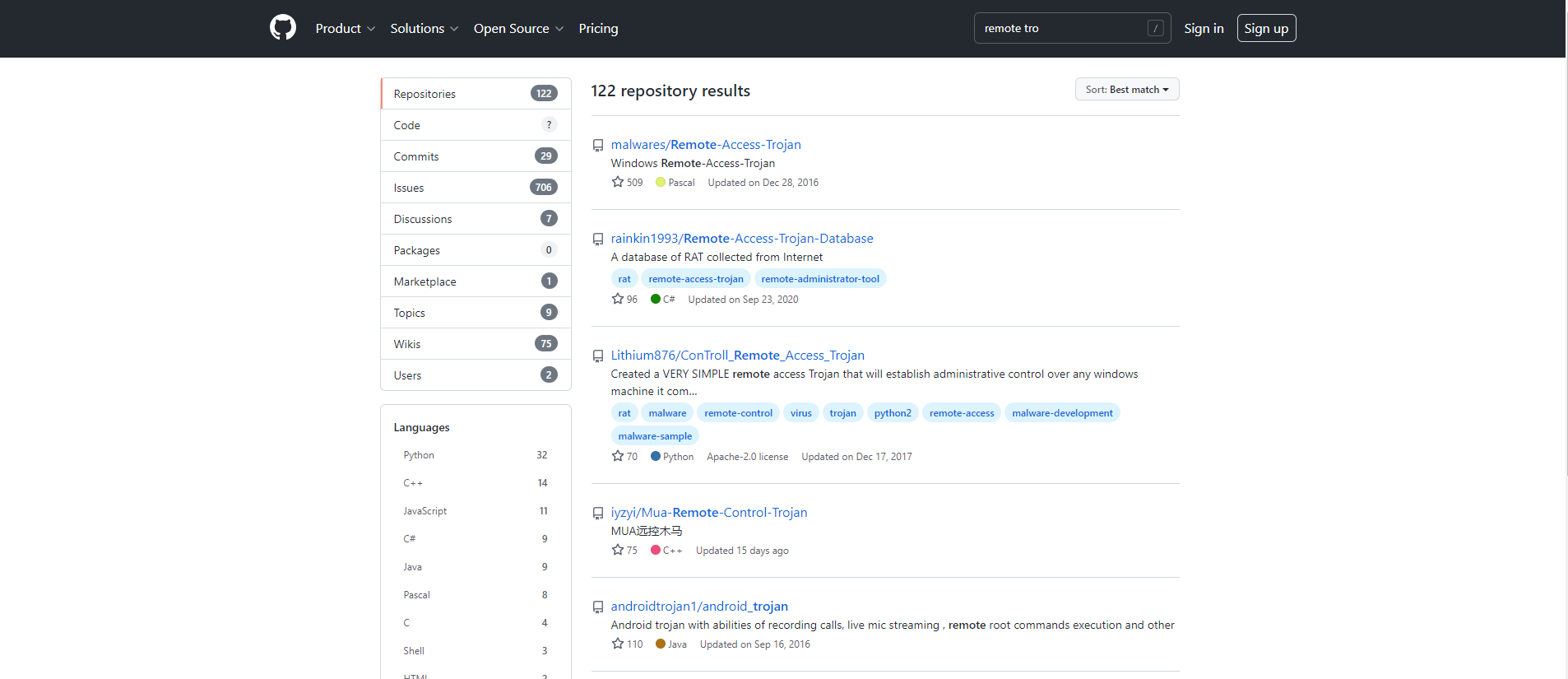
Task: Click repo icon beside Lithium876/ConTroll_Remote_Access_Trojan
Action: [x=598, y=356]
